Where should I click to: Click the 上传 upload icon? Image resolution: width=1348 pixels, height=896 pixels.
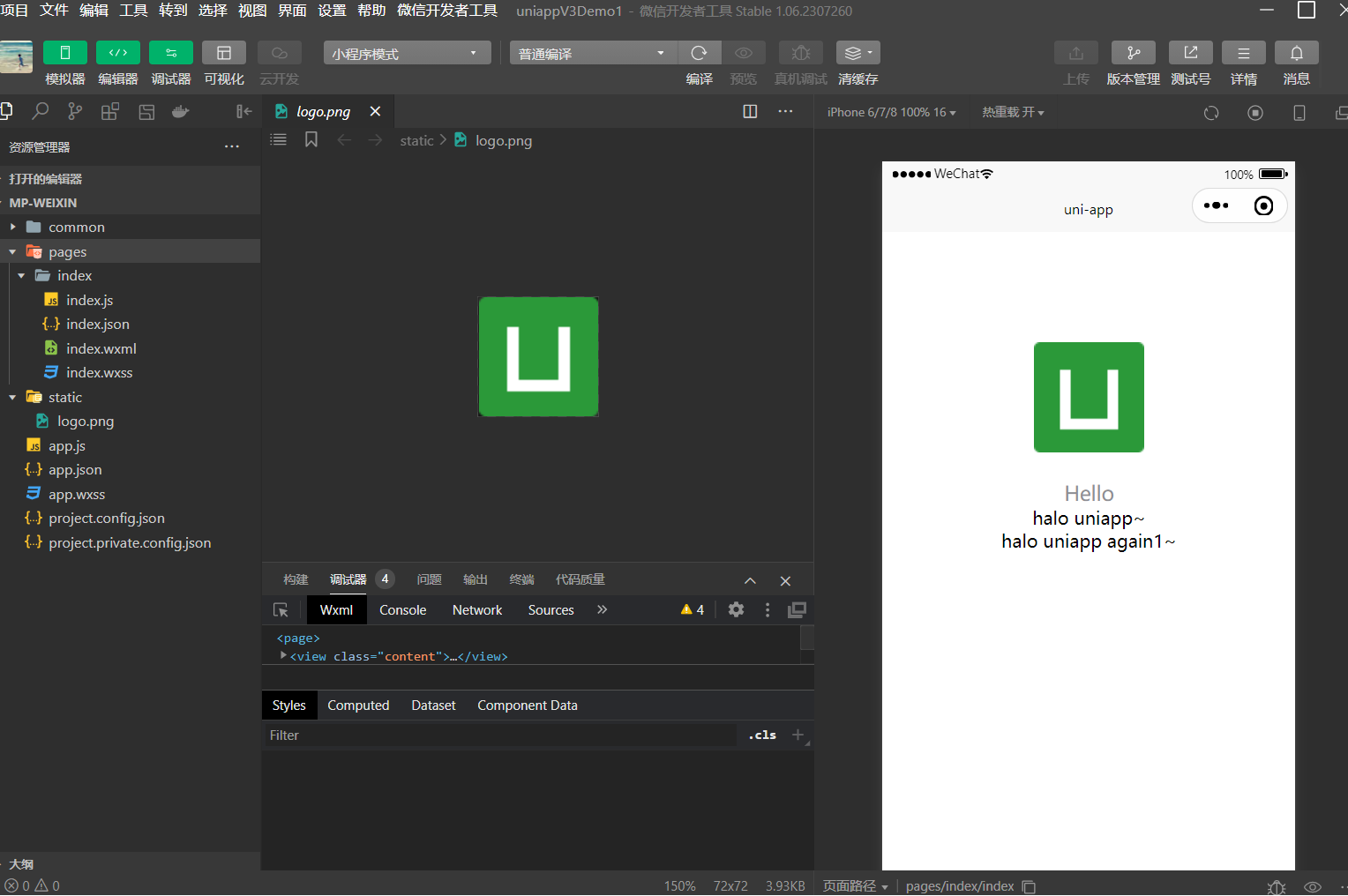(1076, 53)
